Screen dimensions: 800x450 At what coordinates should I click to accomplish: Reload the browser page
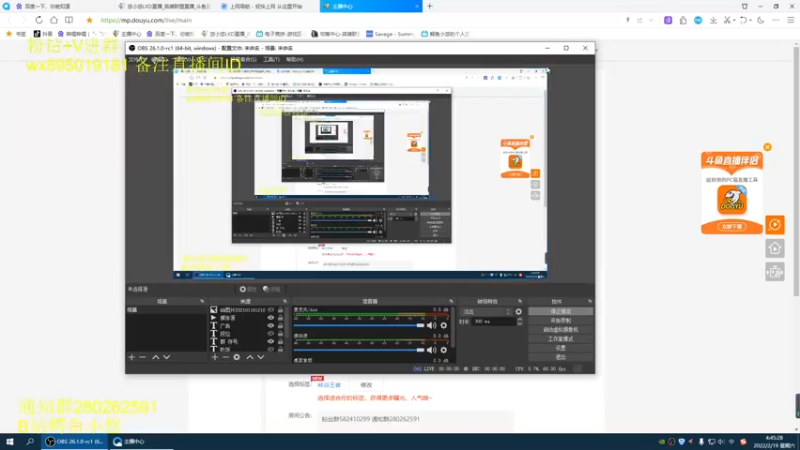pyautogui.click(x=39, y=20)
